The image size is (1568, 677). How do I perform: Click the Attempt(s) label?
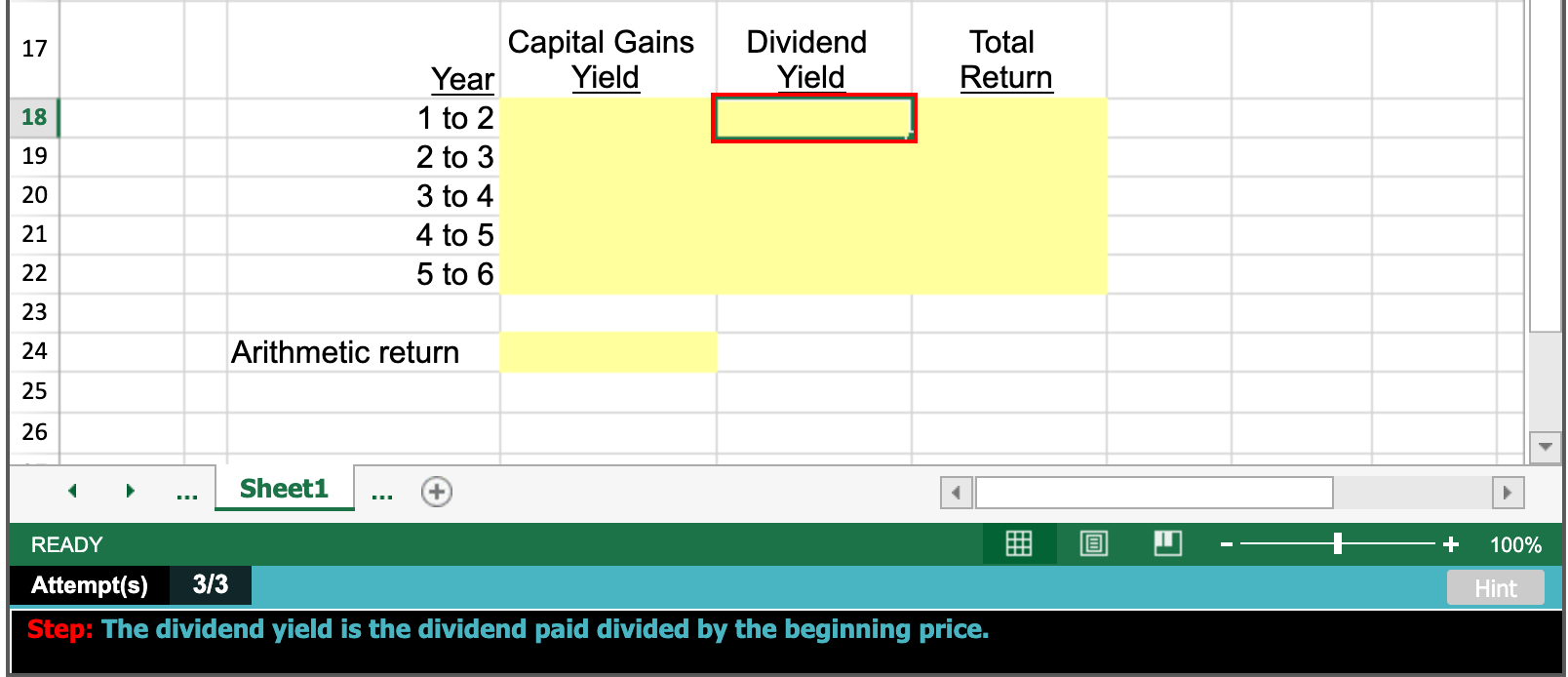click(89, 585)
